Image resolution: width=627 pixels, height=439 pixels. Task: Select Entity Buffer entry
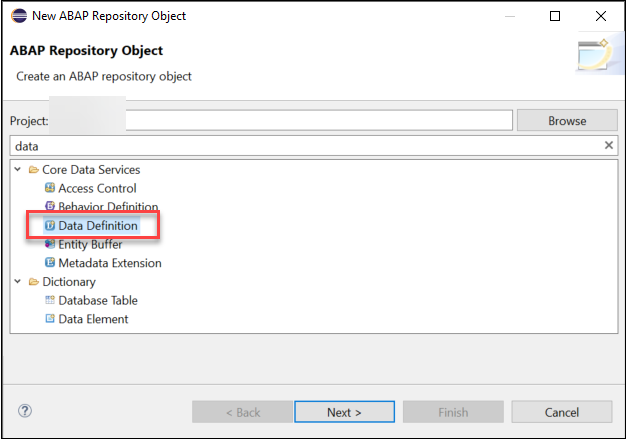90,244
